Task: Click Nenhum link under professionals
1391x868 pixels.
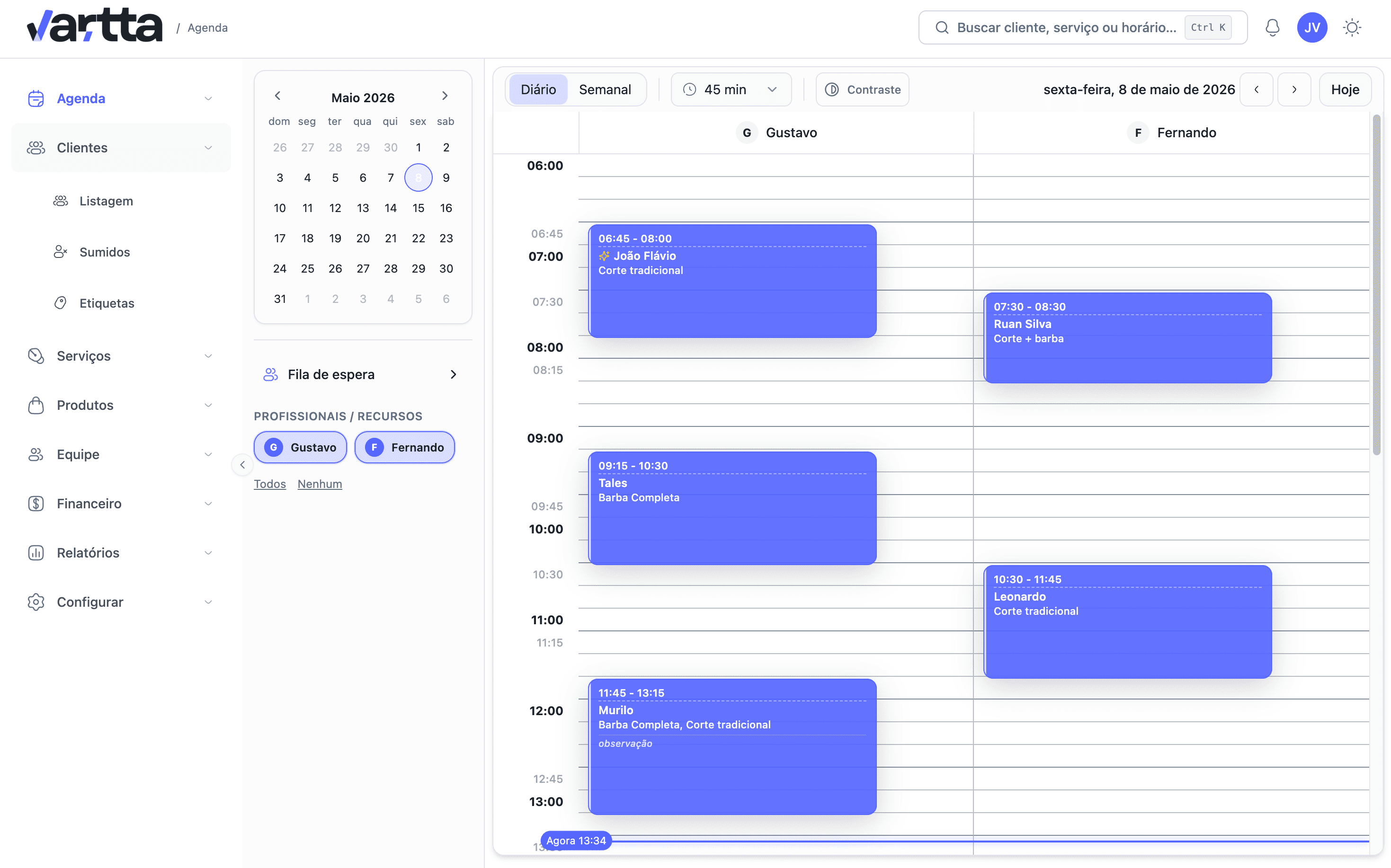Action: (320, 484)
